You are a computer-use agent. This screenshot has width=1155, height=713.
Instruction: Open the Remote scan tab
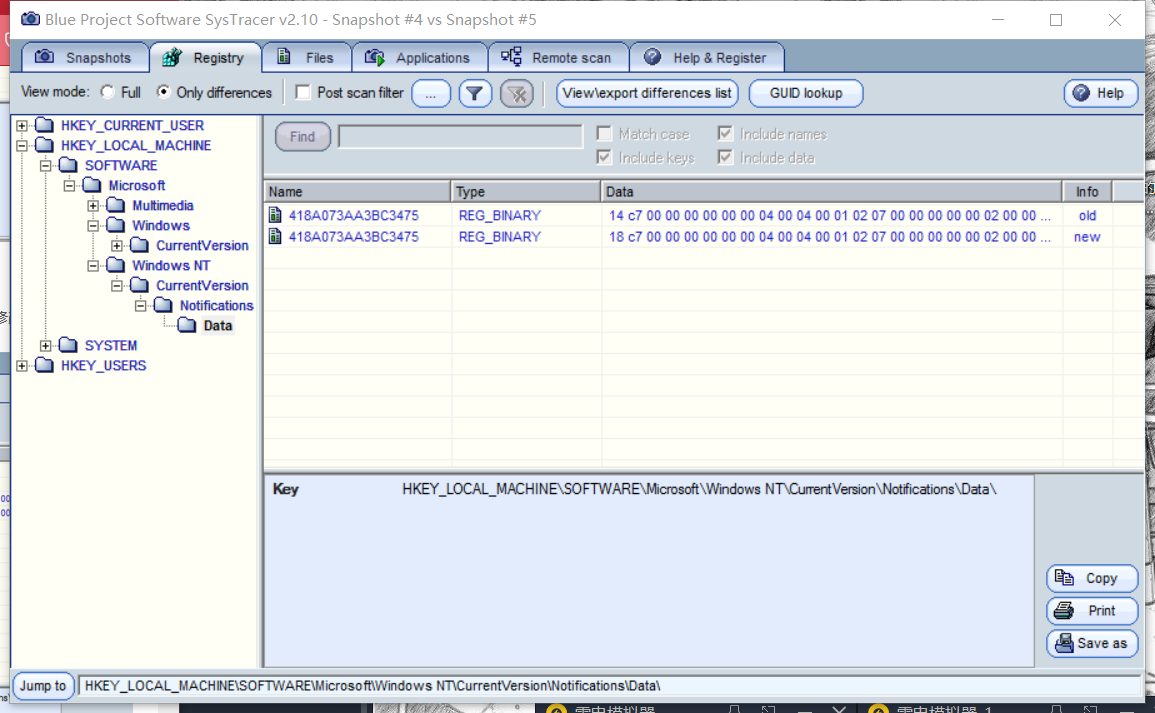(x=558, y=57)
